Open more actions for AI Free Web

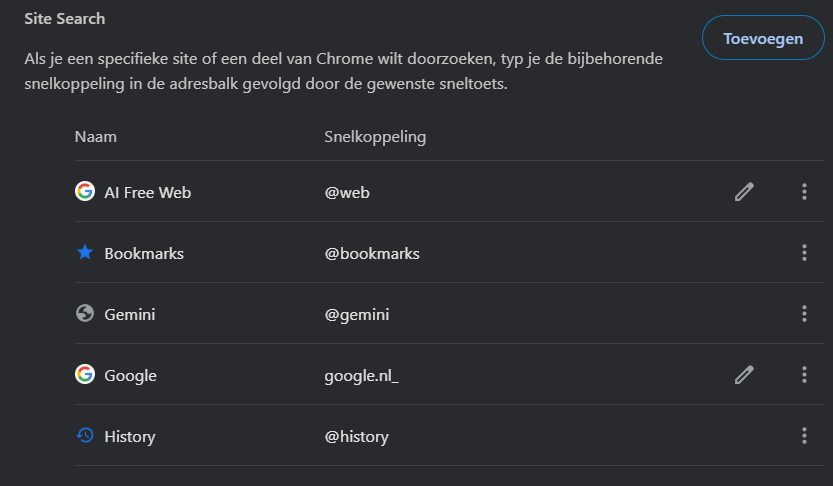click(x=804, y=192)
